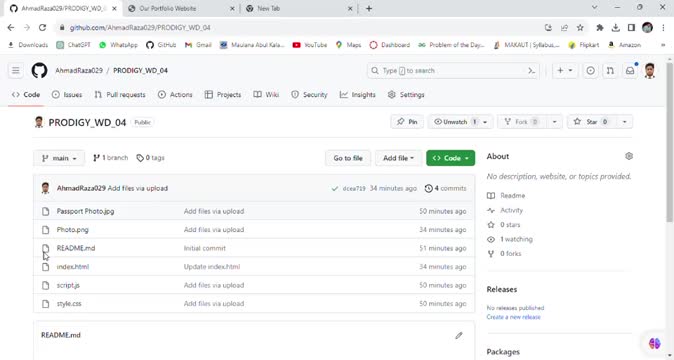Click the Create a new release link

point(514,317)
